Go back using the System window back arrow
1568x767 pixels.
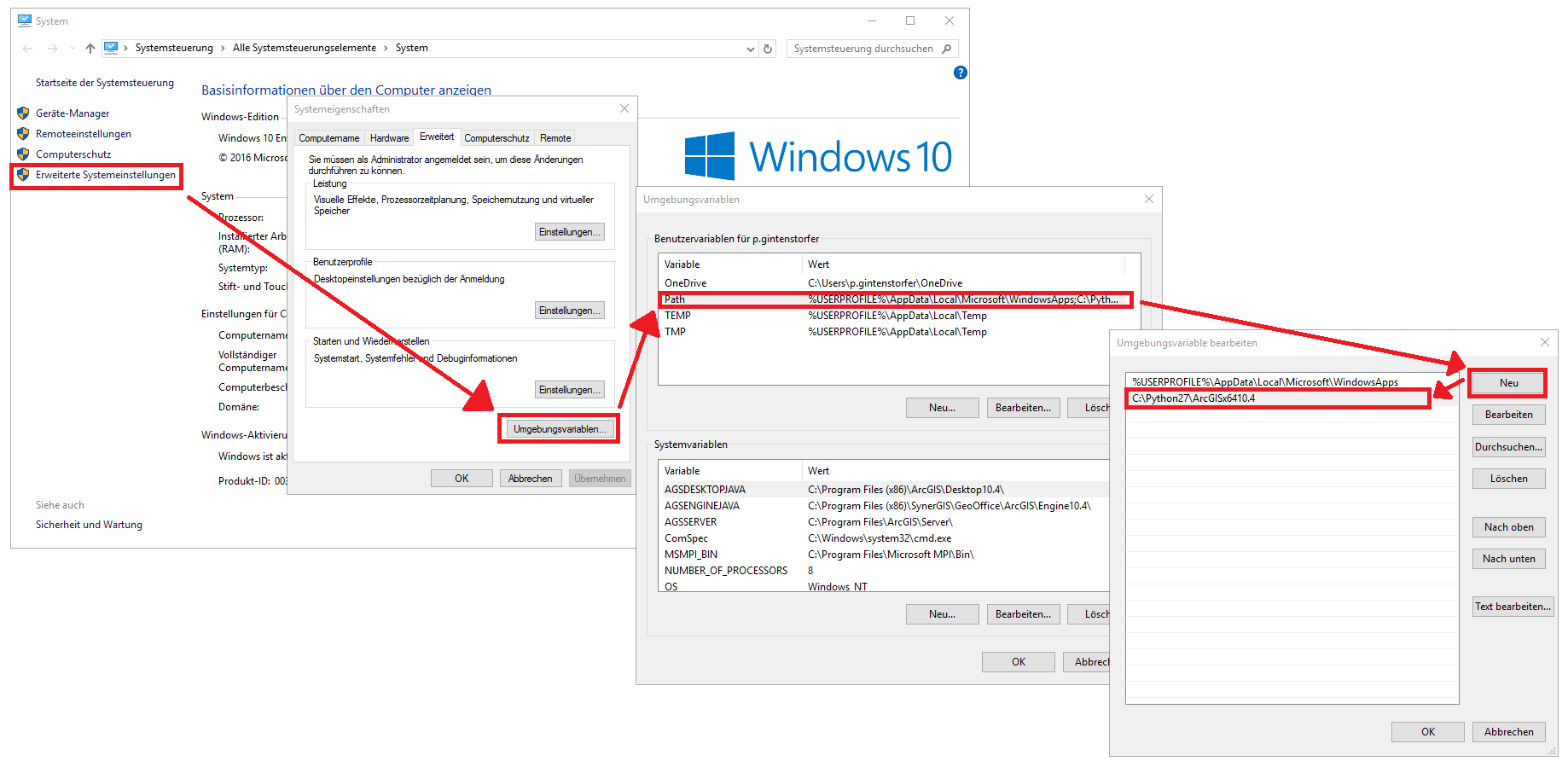[27, 49]
